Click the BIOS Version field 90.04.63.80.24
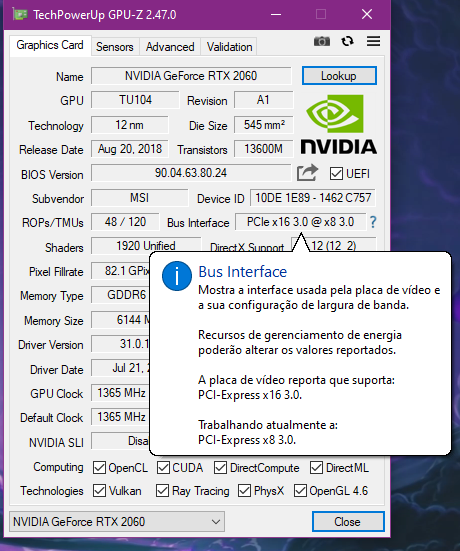The width and height of the screenshot is (460, 551). coord(191,173)
